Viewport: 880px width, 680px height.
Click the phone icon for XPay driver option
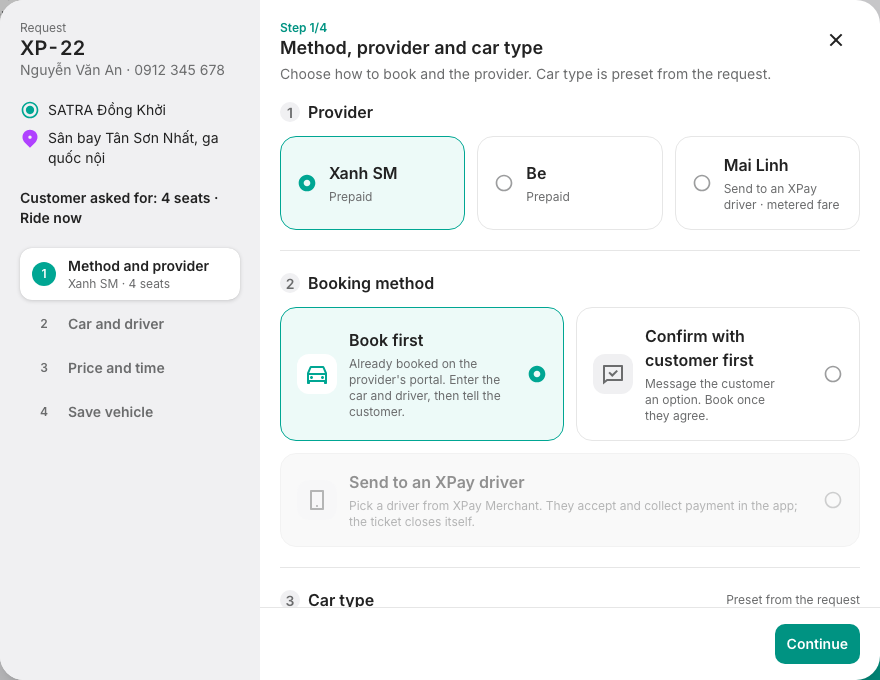coord(317,500)
